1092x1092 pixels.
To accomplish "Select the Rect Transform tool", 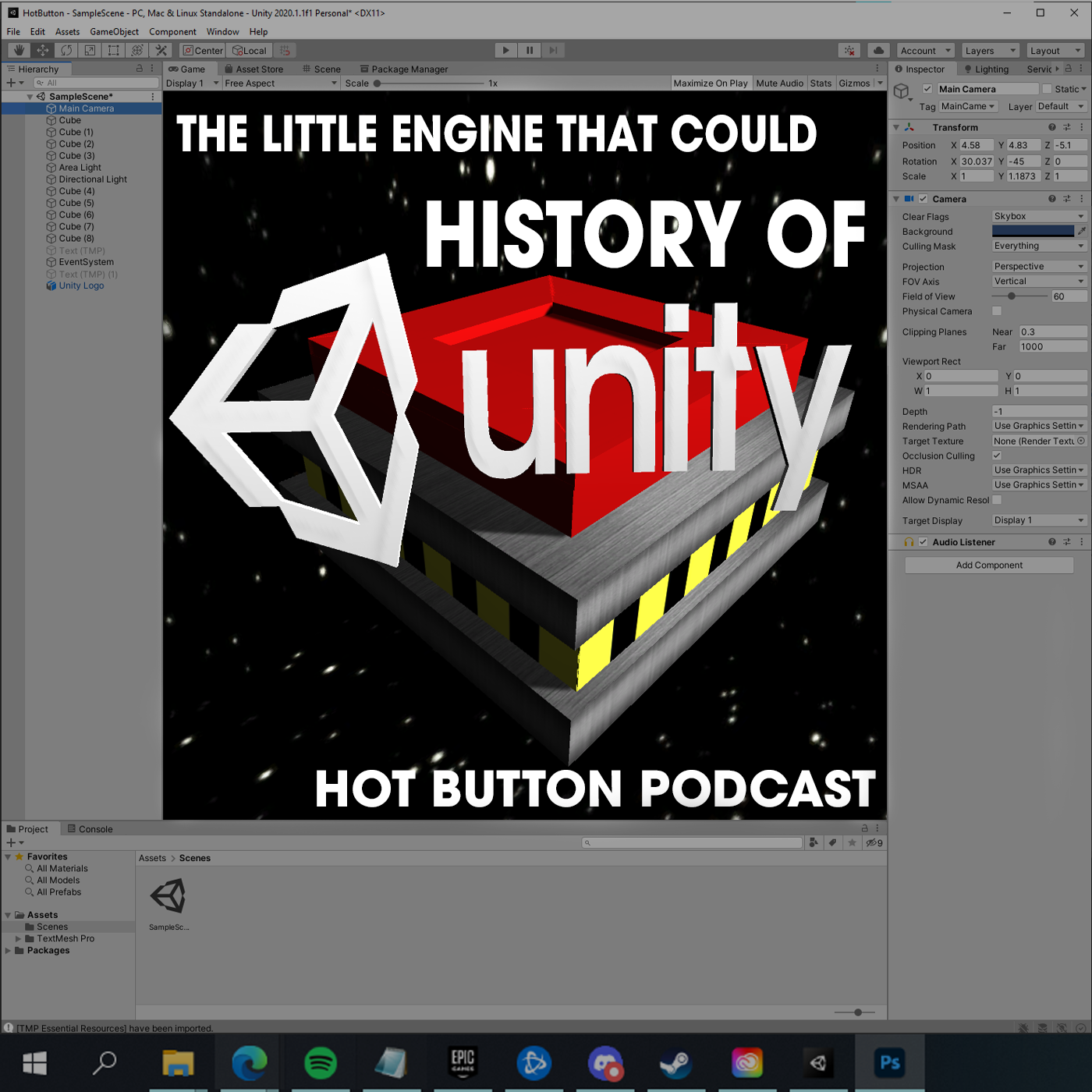I will coord(114,51).
